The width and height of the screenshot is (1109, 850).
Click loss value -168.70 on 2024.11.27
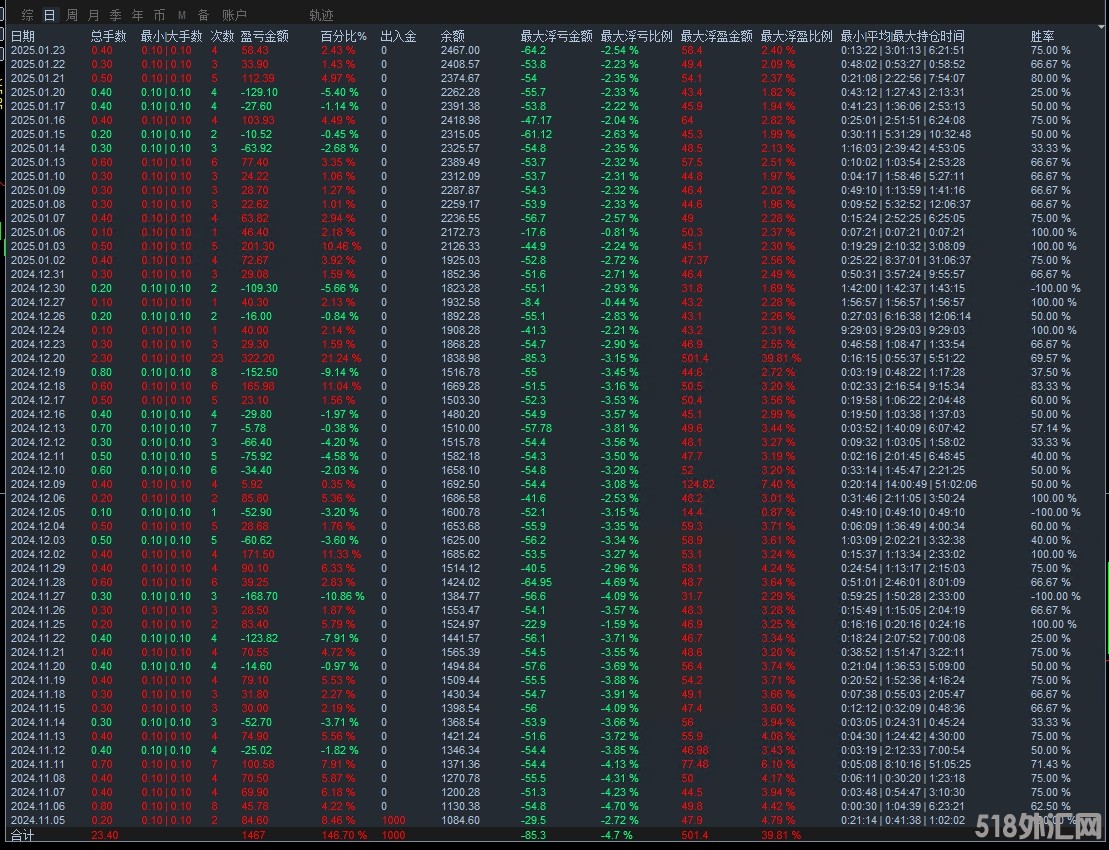coord(259,596)
